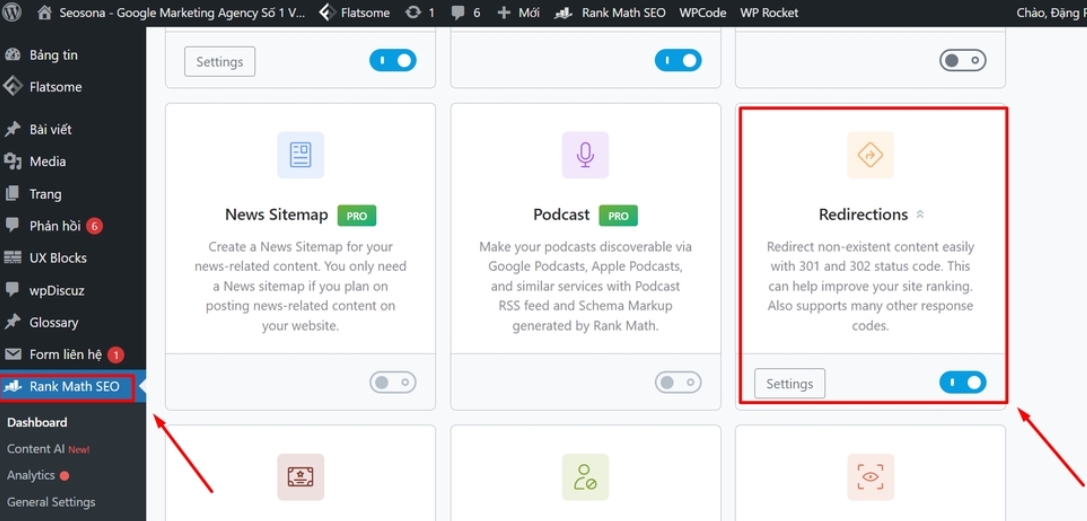This screenshot has width=1087, height=521.
Task: Click the Redirections module title
Action: click(863, 215)
